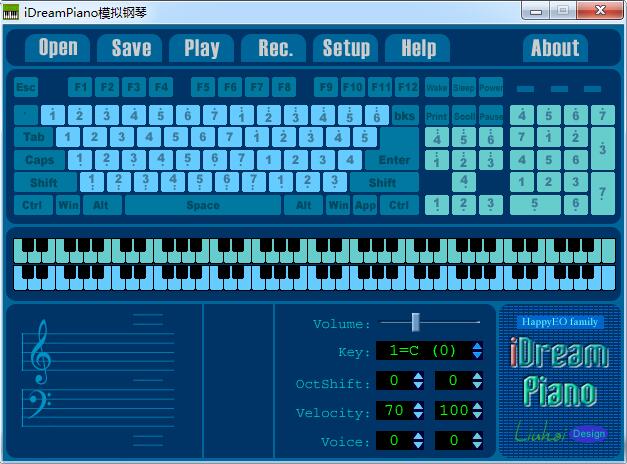Click the Tab key on the virtual keyboard
Screen dimensions: 627x464
point(34,137)
